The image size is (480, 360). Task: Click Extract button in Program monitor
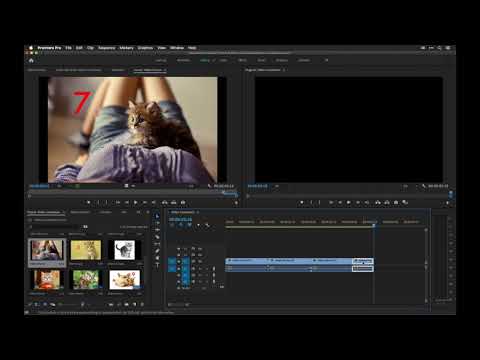click(387, 202)
